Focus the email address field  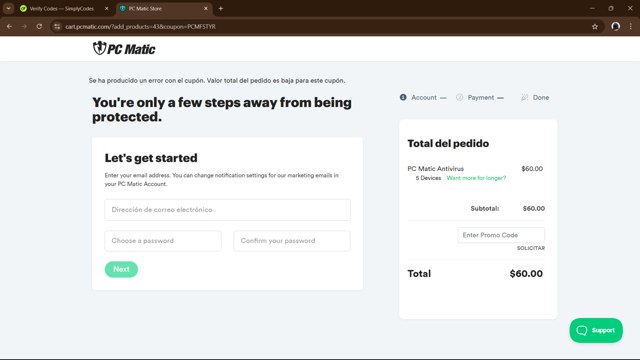[227, 210]
